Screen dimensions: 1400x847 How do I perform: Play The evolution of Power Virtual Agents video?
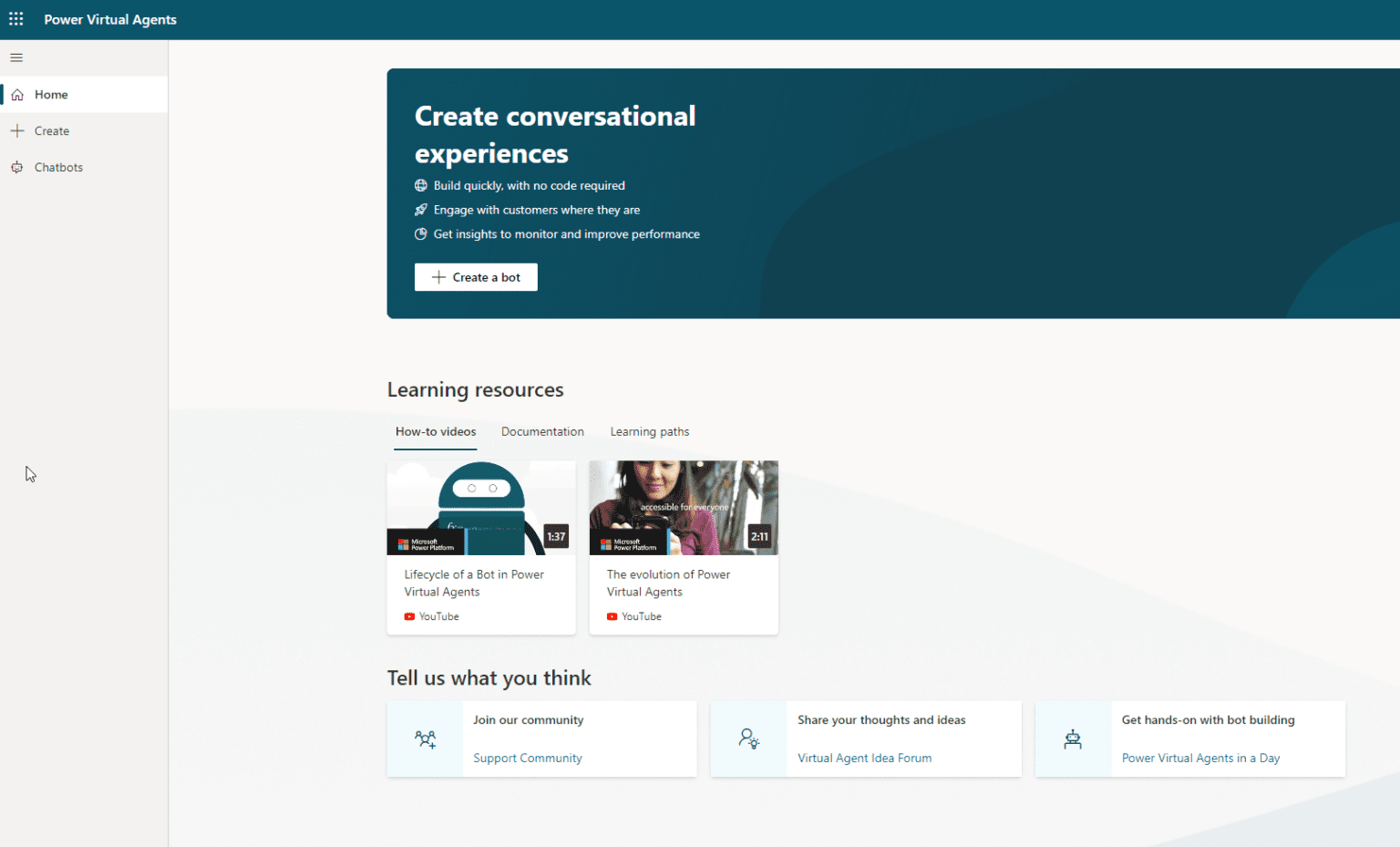pos(684,508)
